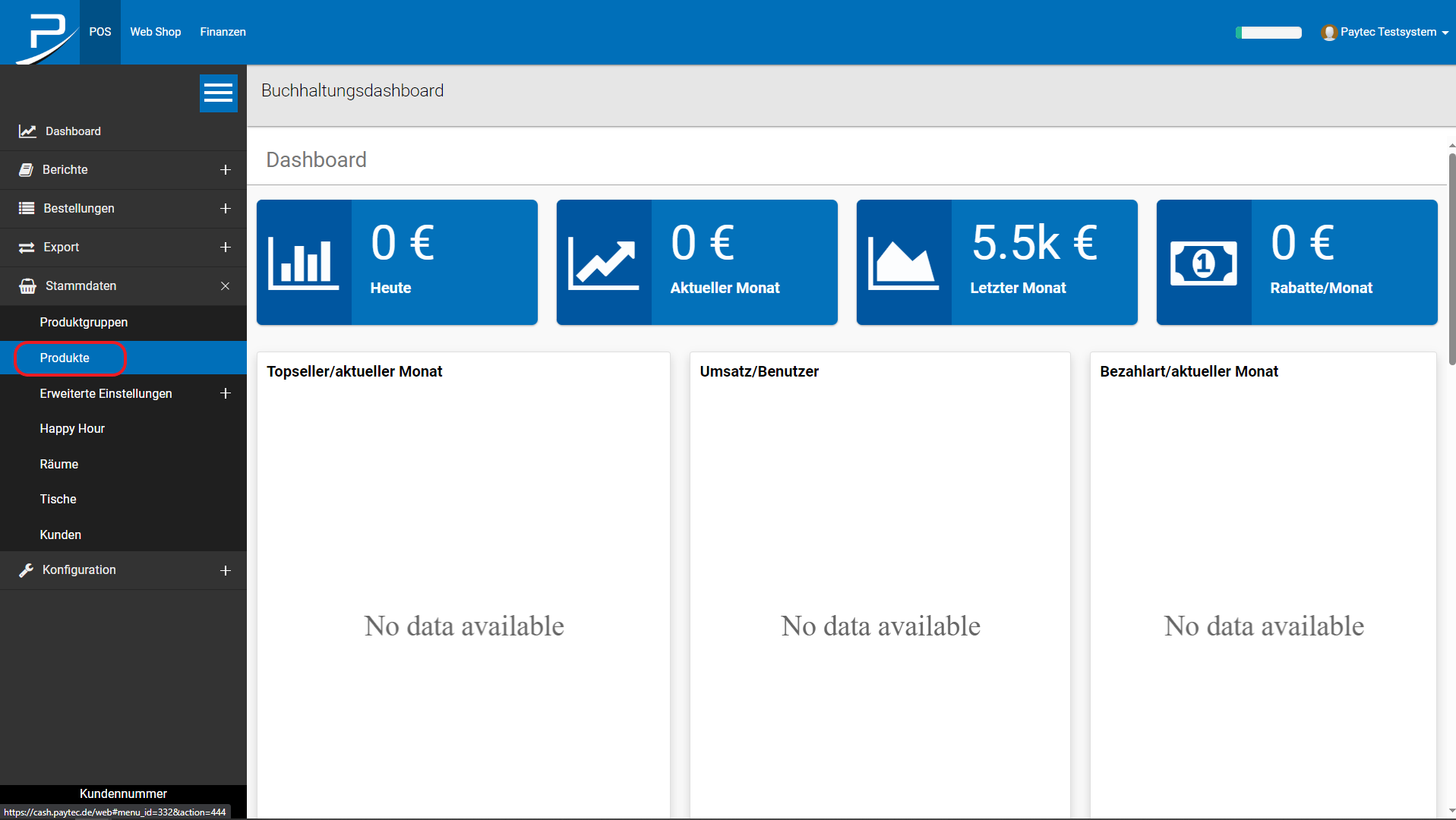The image size is (1456, 820).
Task: Open the Produkte page
Action: pos(65,358)
